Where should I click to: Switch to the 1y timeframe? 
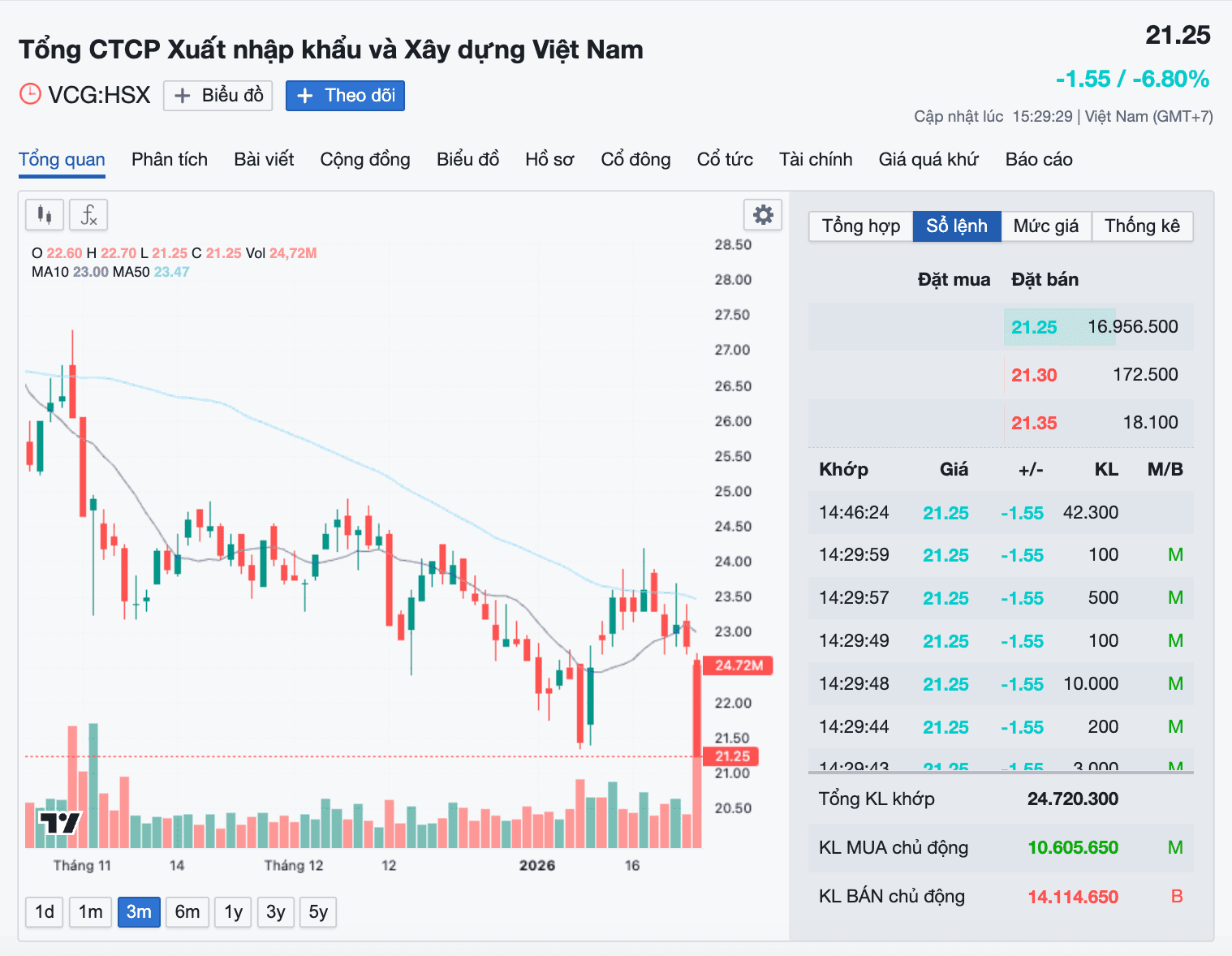tap(233, 911)
